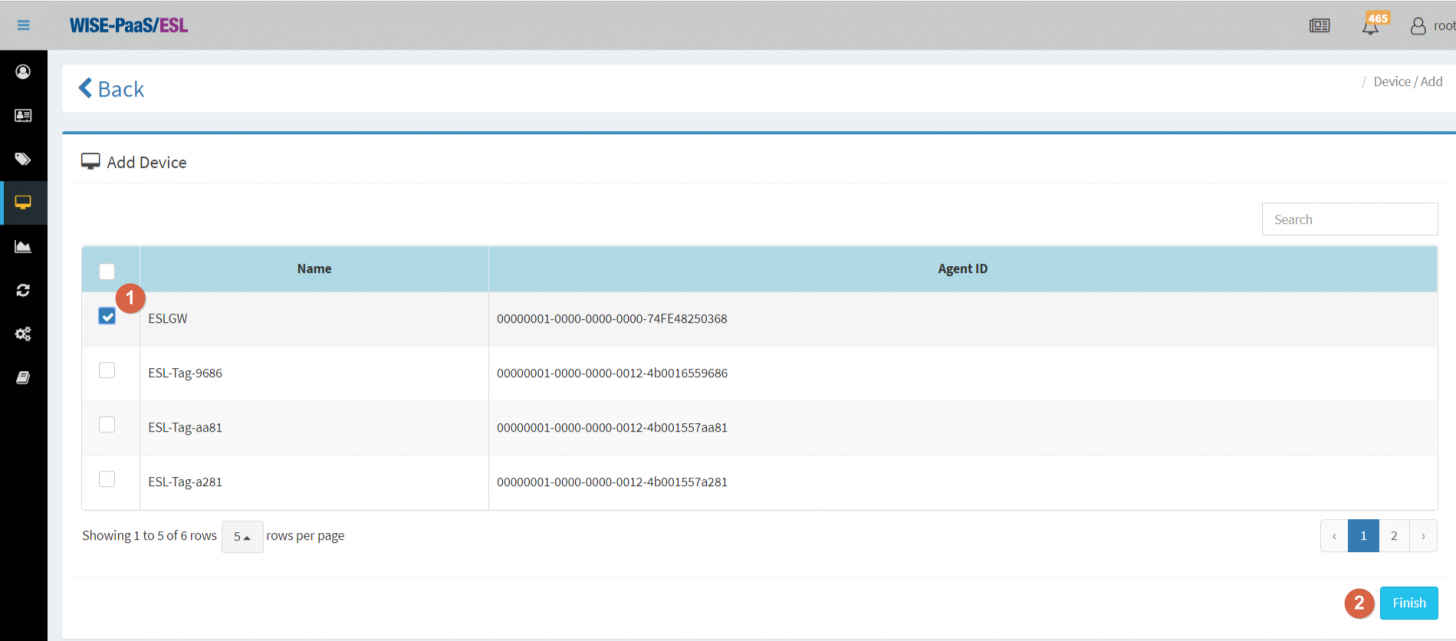The height and width of the screenshot is (641, 1456).
Task: Open the rows per page dropdown
Action: tap(242, 536)
